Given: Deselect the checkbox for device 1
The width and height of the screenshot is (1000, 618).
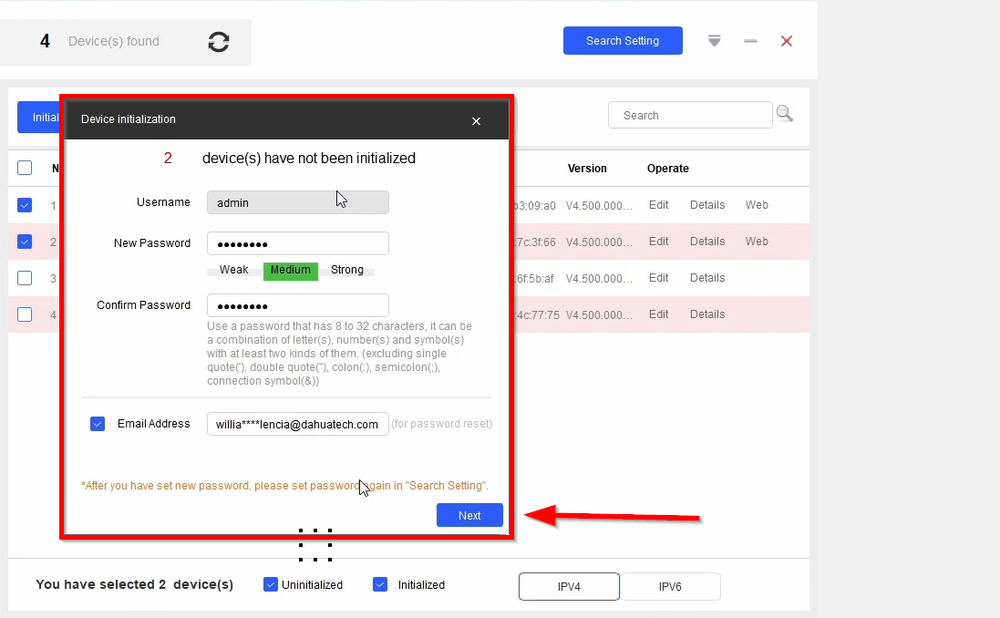Looking at the screenshot, I should click(24, 205).
